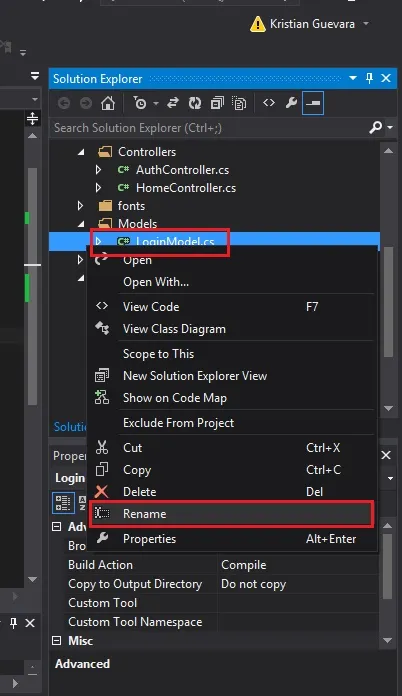Toggle the Solution Explorer auto-hide pin
This screenshot has height=696, width=402.
(369, 79)
